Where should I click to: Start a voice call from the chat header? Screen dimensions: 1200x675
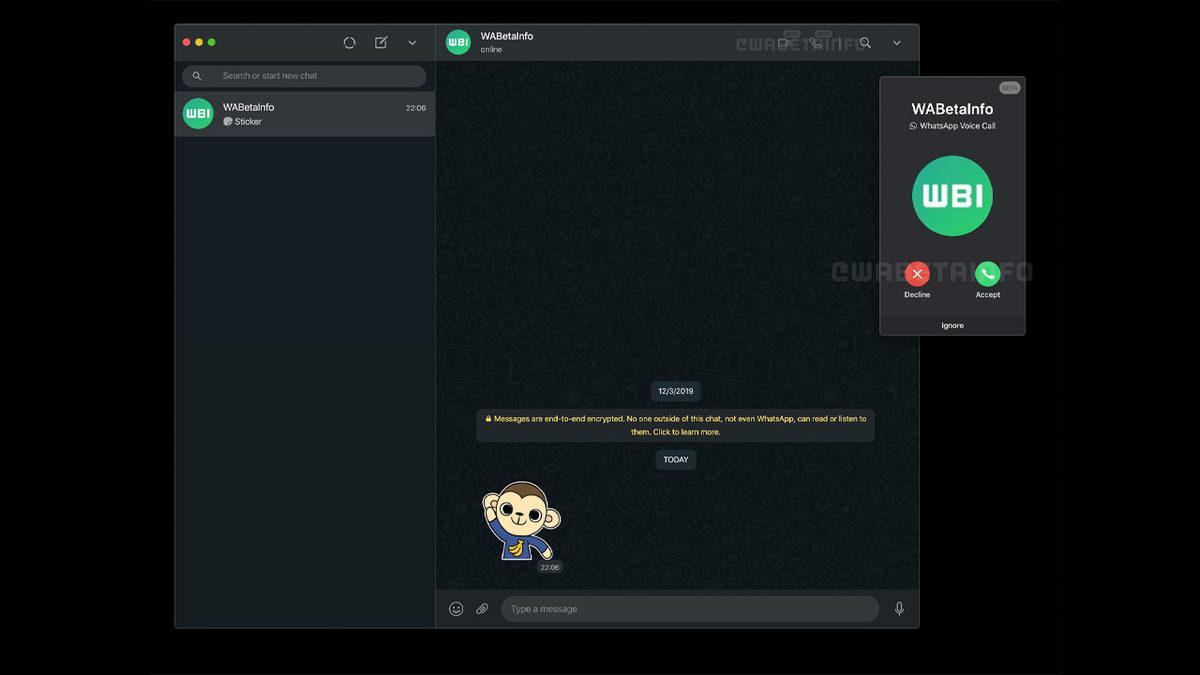pyautogui.click(x=816, y=42)
